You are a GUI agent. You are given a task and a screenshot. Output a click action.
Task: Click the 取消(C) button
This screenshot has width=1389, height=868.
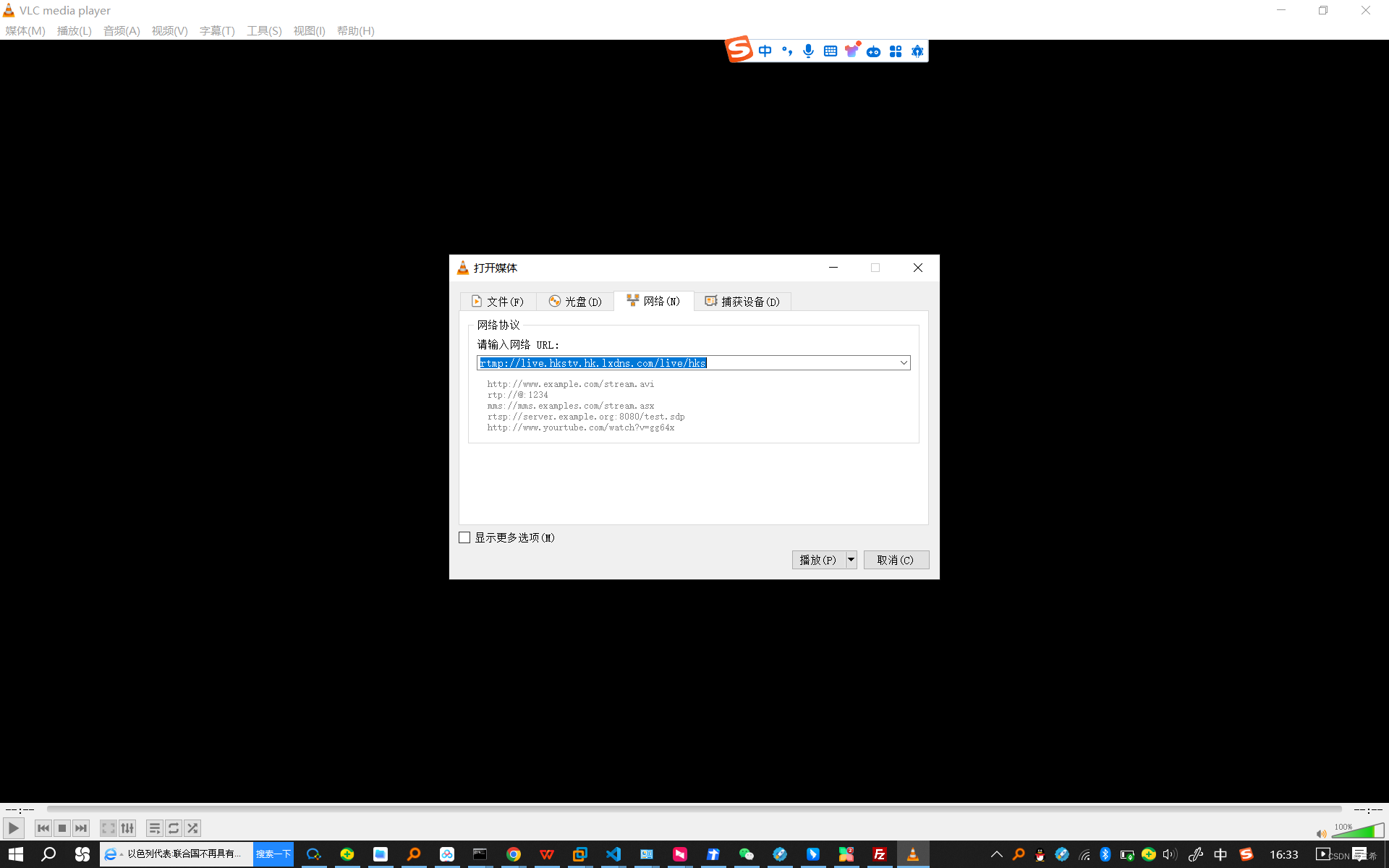(x=896, y=560)
